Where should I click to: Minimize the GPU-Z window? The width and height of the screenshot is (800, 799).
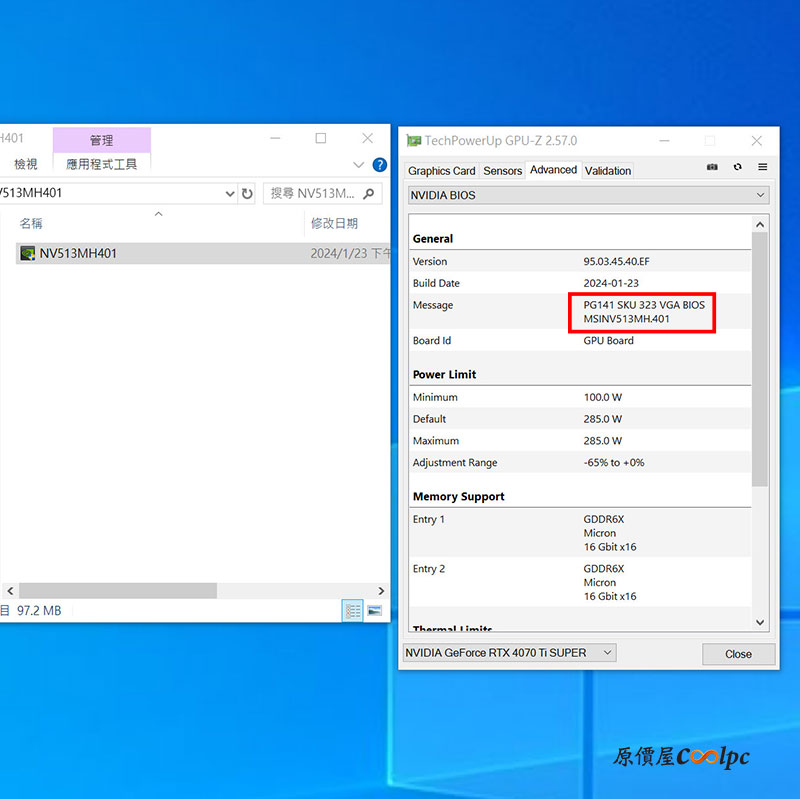(x=664, y=141)
